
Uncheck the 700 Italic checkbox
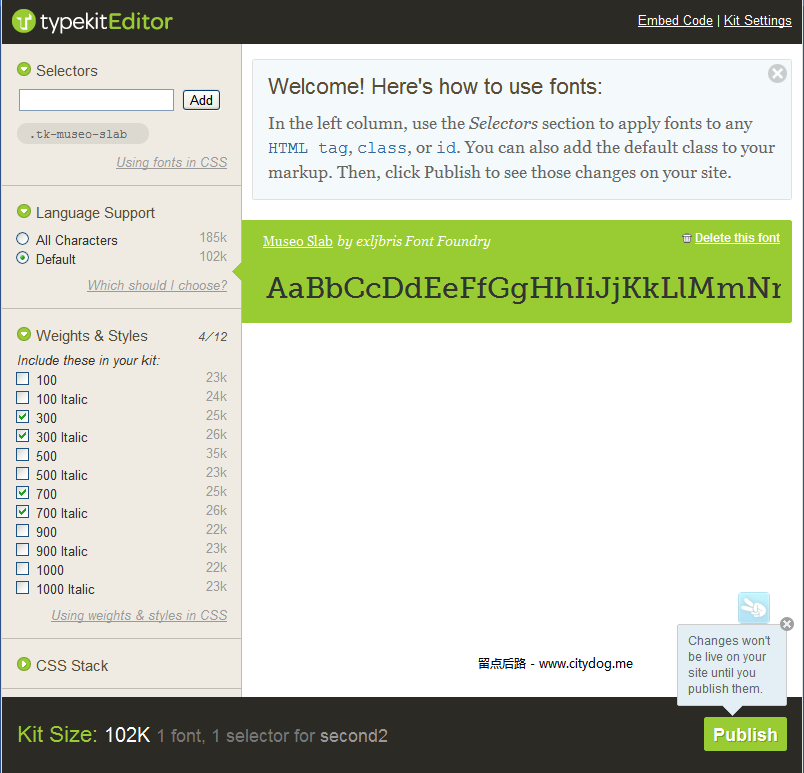click(23, 512)
